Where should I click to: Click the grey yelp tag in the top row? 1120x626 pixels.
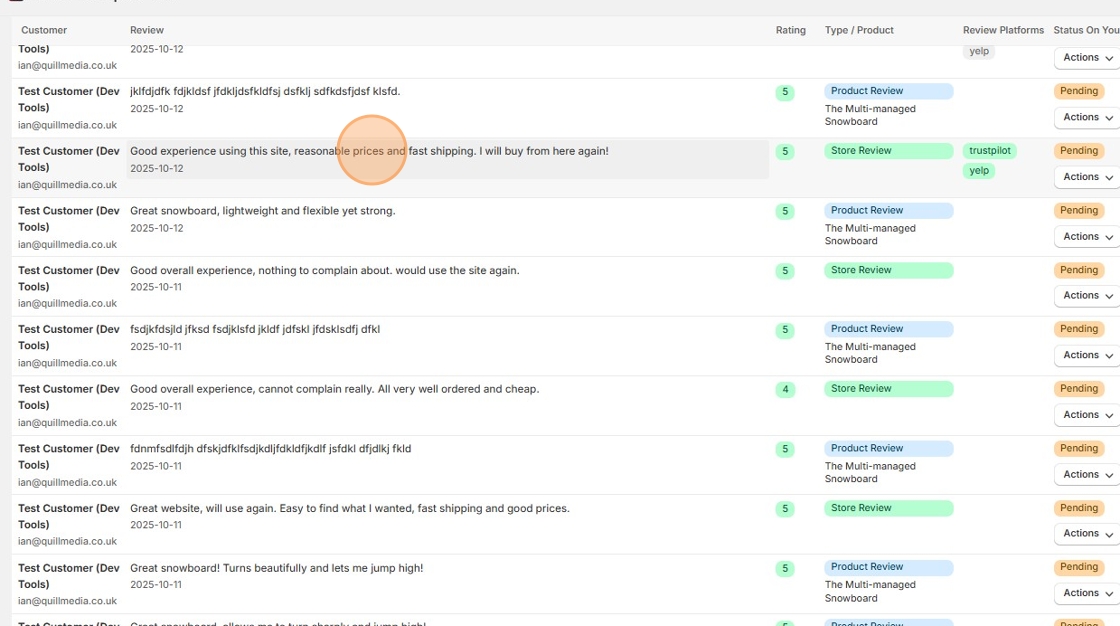point(979,51)
